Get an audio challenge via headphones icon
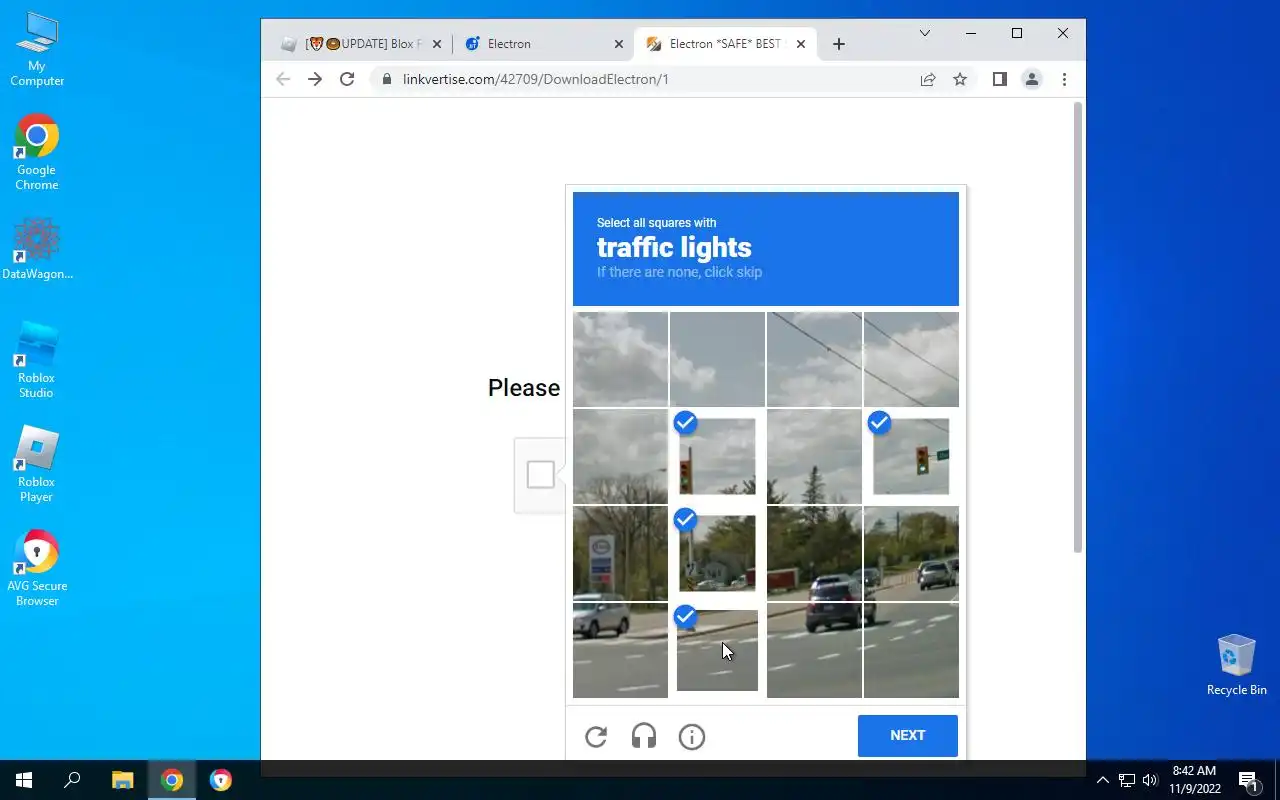 [x=644, y=737]
